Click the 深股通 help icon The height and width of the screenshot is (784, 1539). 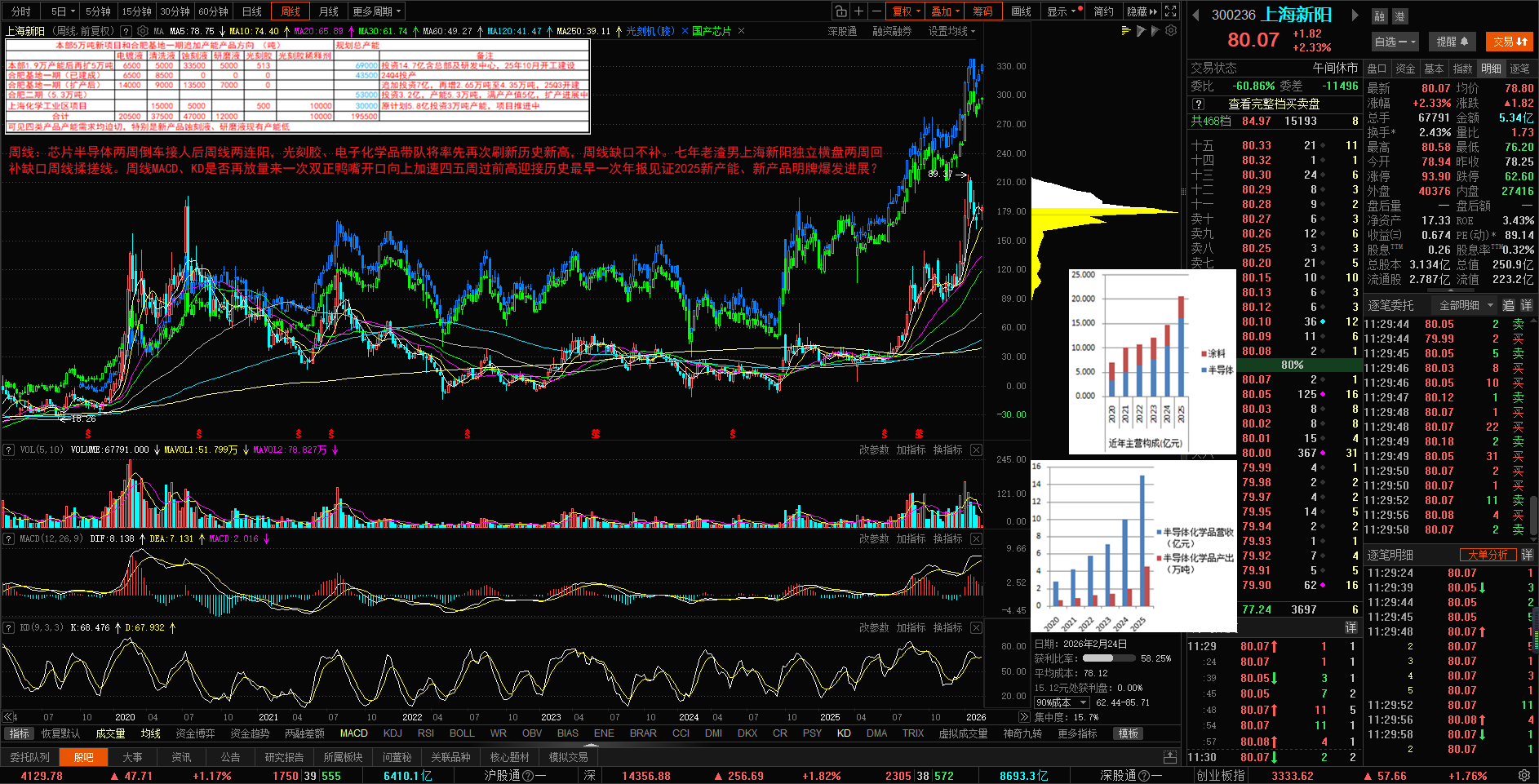coord(1144,776)
